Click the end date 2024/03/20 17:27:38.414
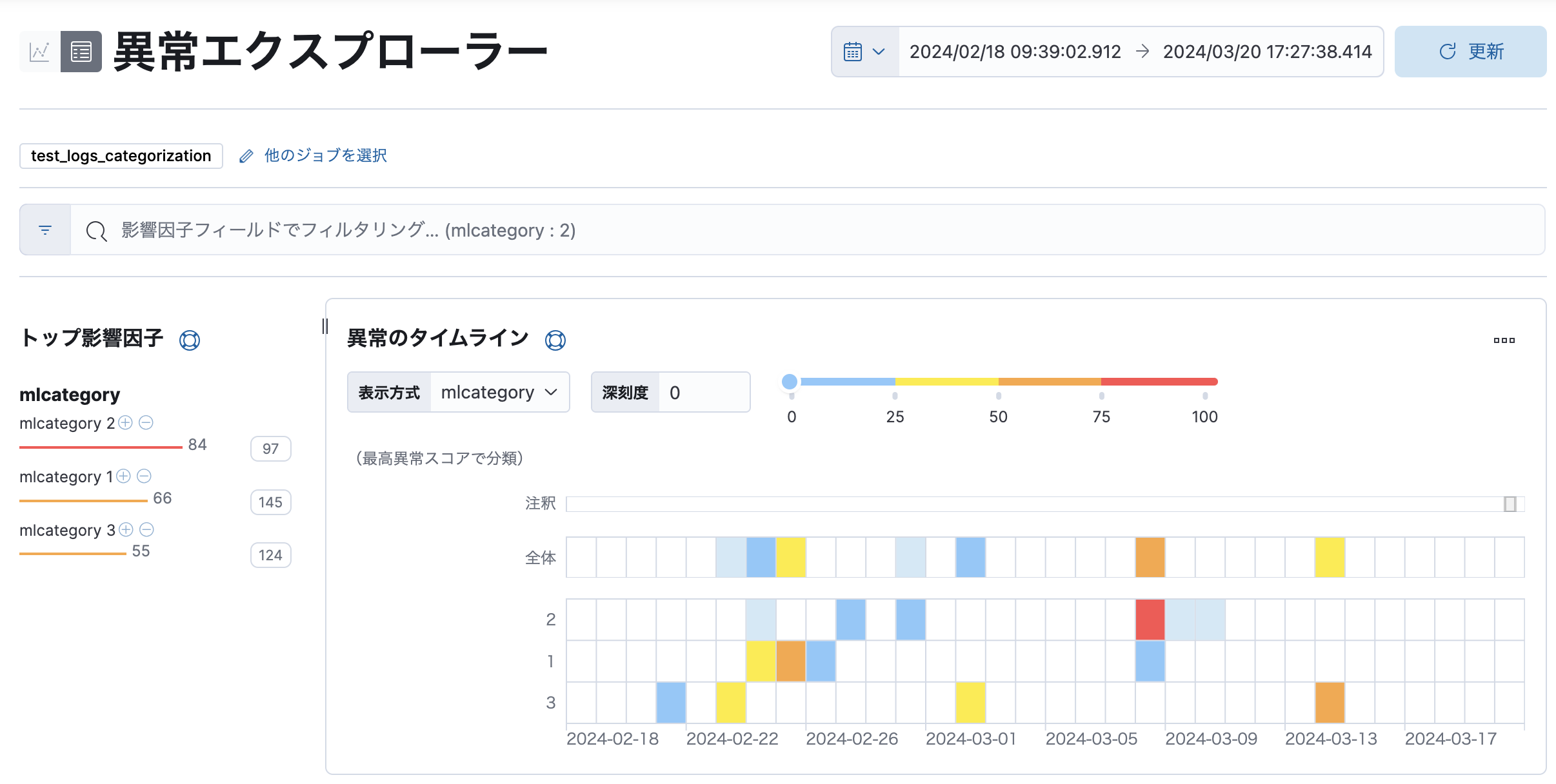The image size is (1556, 784). [x=1267, y=52]
